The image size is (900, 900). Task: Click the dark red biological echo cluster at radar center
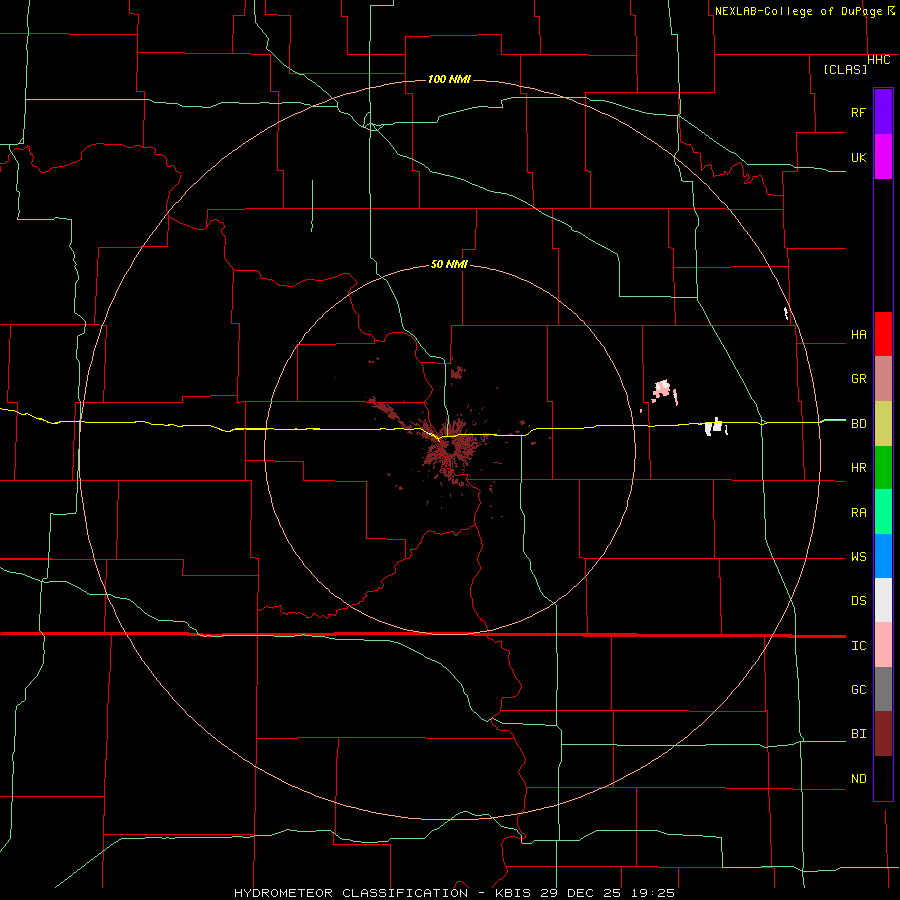pyautogui.click(x=451, y=449)
